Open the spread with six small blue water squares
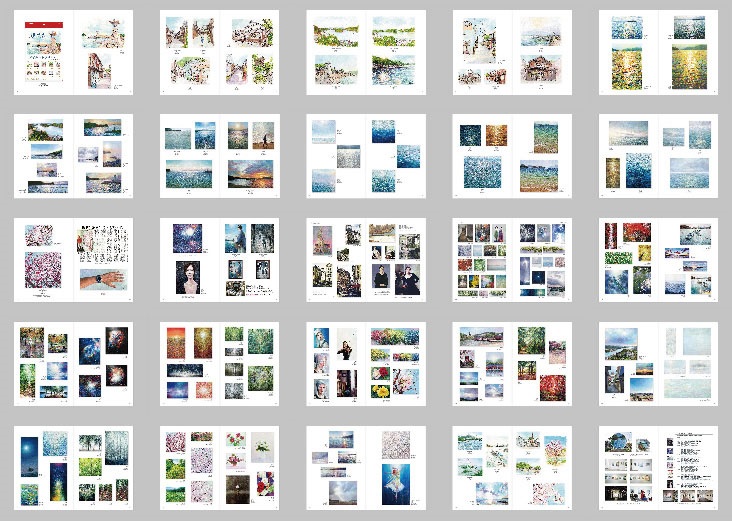 click(x=366, y=156)
